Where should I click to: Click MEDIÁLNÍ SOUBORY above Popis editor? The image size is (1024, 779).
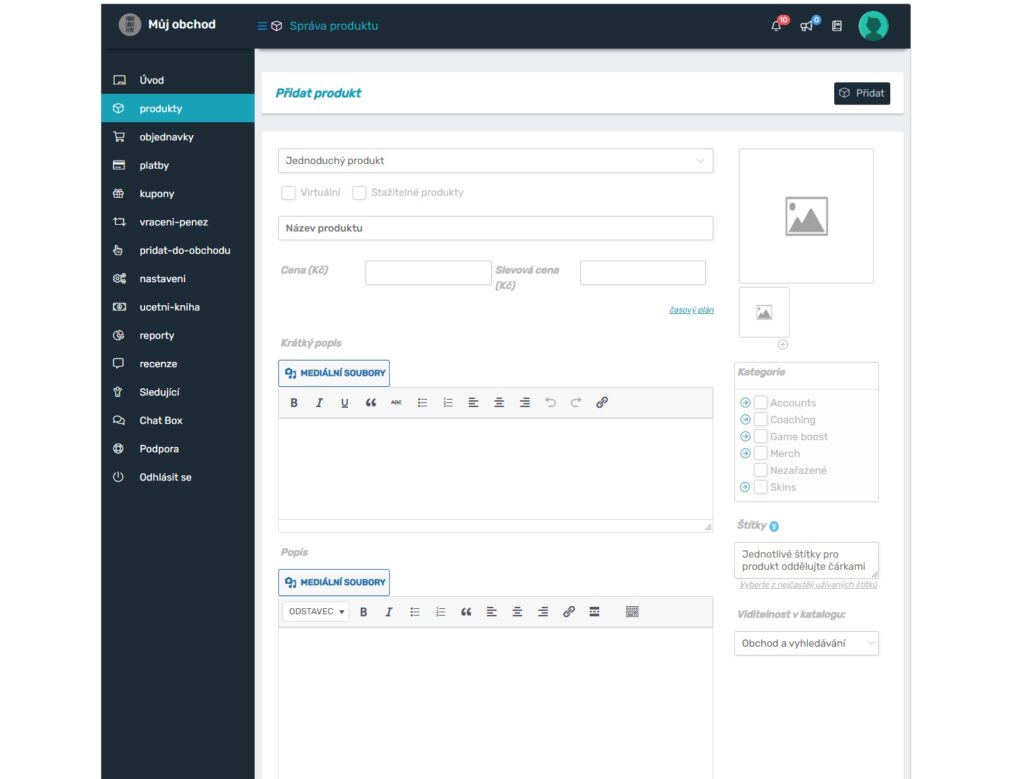coord(334,582)
